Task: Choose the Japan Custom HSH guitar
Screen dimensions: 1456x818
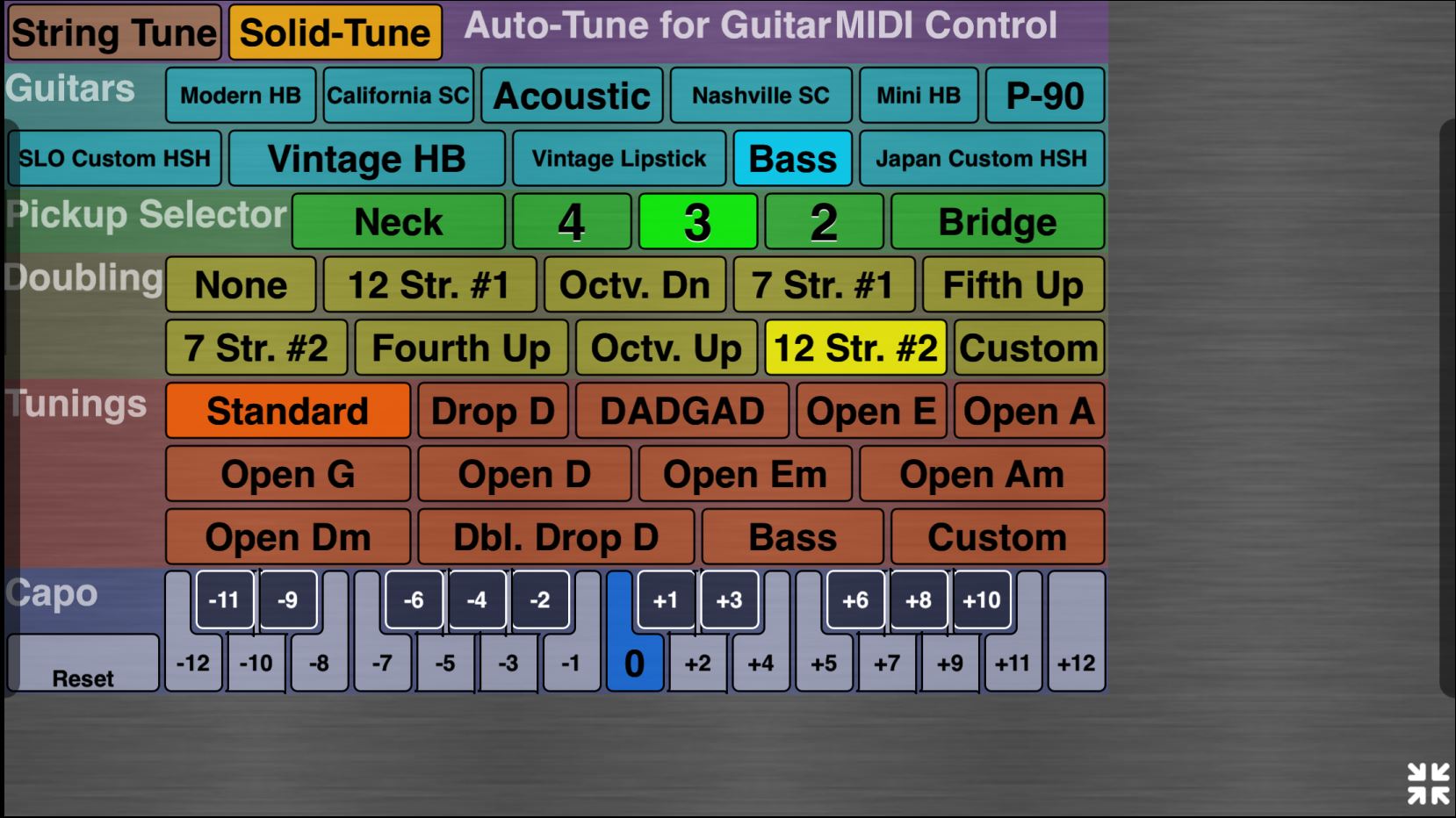Action: coord(982,158)
